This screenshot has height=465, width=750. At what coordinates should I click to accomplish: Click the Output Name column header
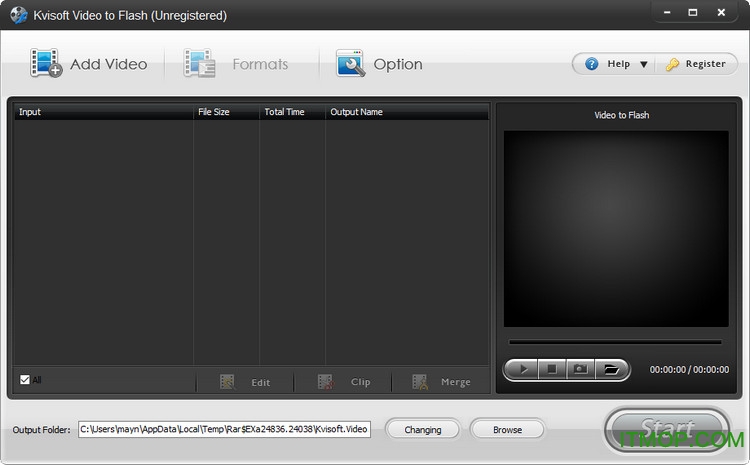pos(407,112)
